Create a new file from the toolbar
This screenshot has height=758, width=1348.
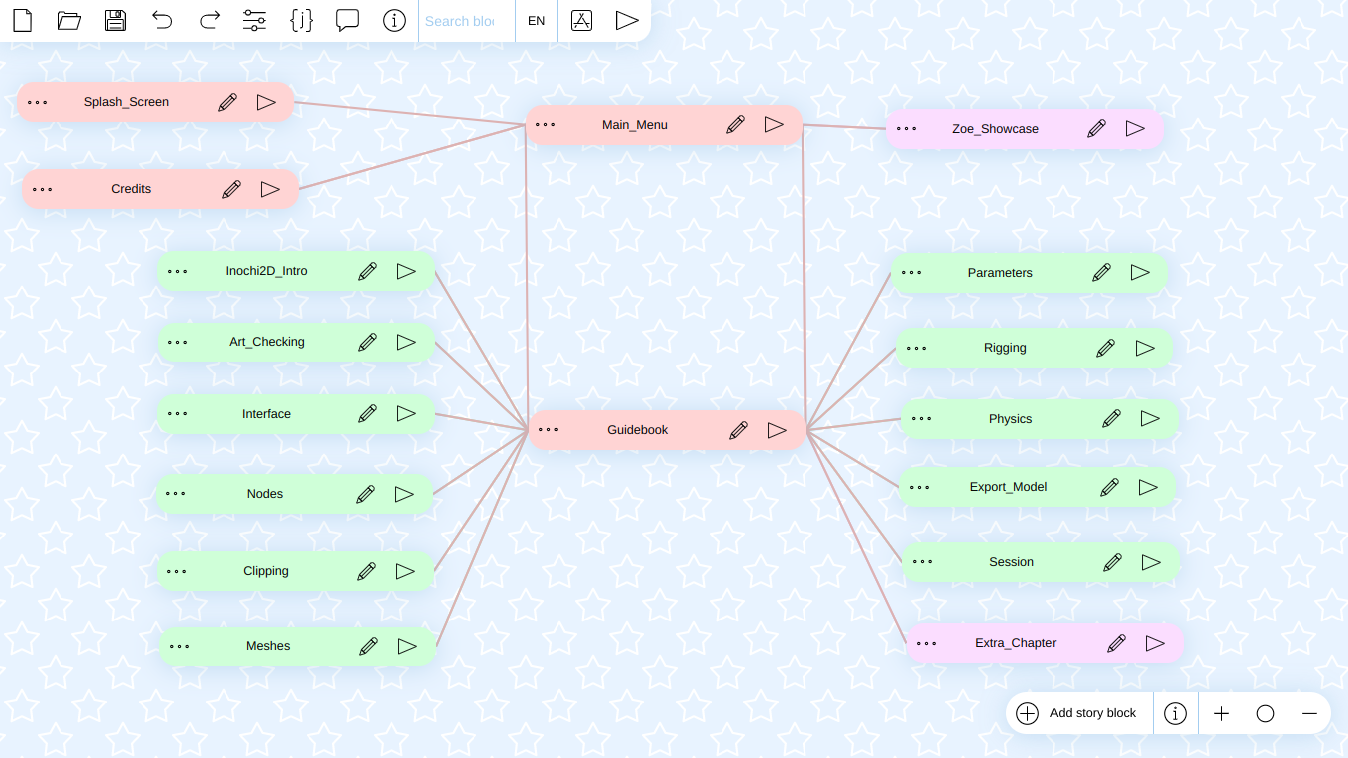pyautogui.click(x=22, y=20)
